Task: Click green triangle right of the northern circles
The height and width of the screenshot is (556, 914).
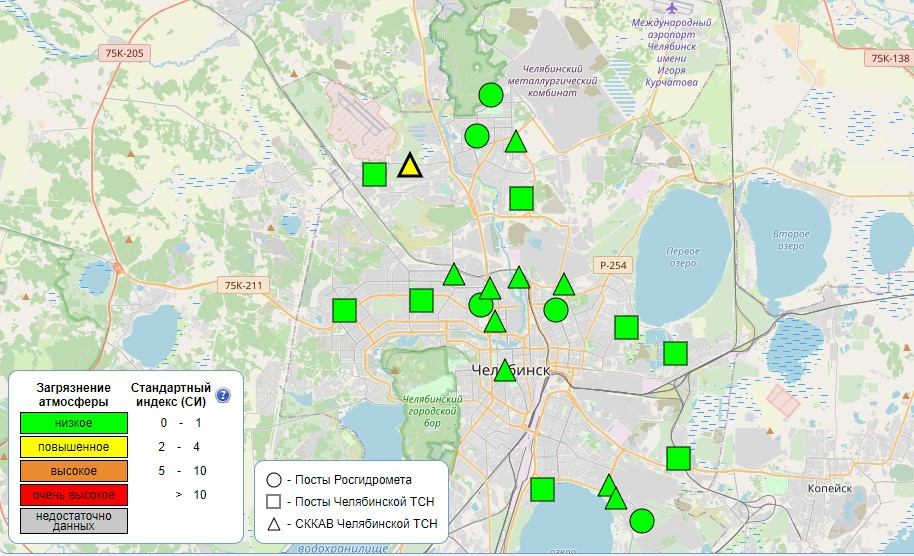Action: [x=516, y=142]
